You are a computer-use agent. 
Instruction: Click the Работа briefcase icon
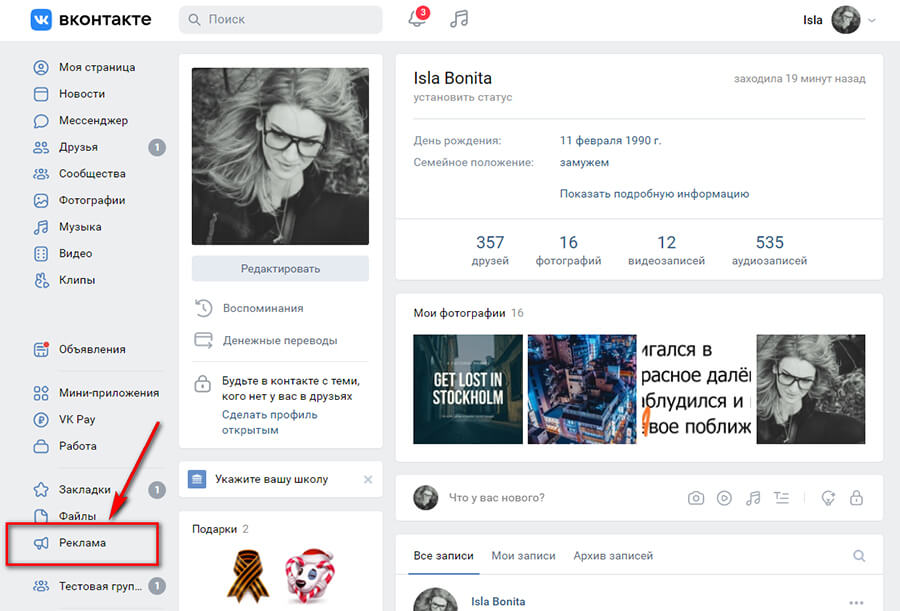[x=41, y=446]
